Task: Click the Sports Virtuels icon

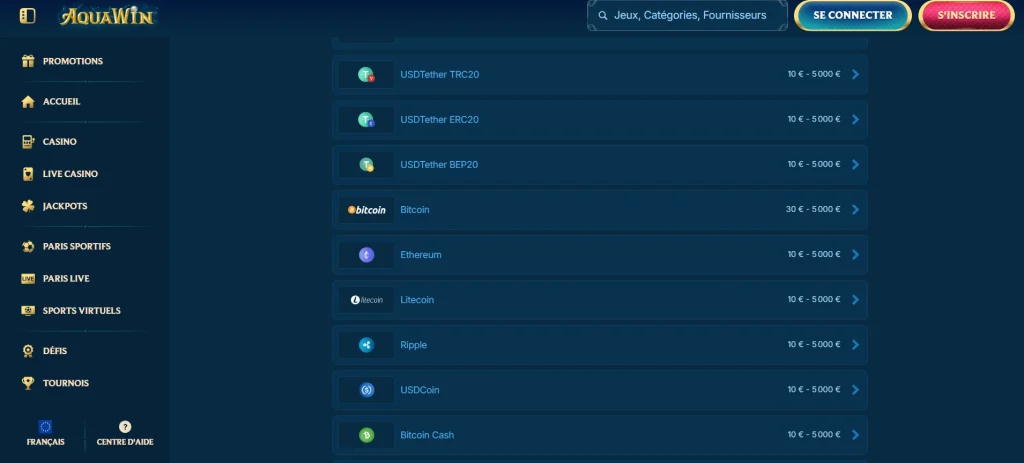Action: (27, 311)
